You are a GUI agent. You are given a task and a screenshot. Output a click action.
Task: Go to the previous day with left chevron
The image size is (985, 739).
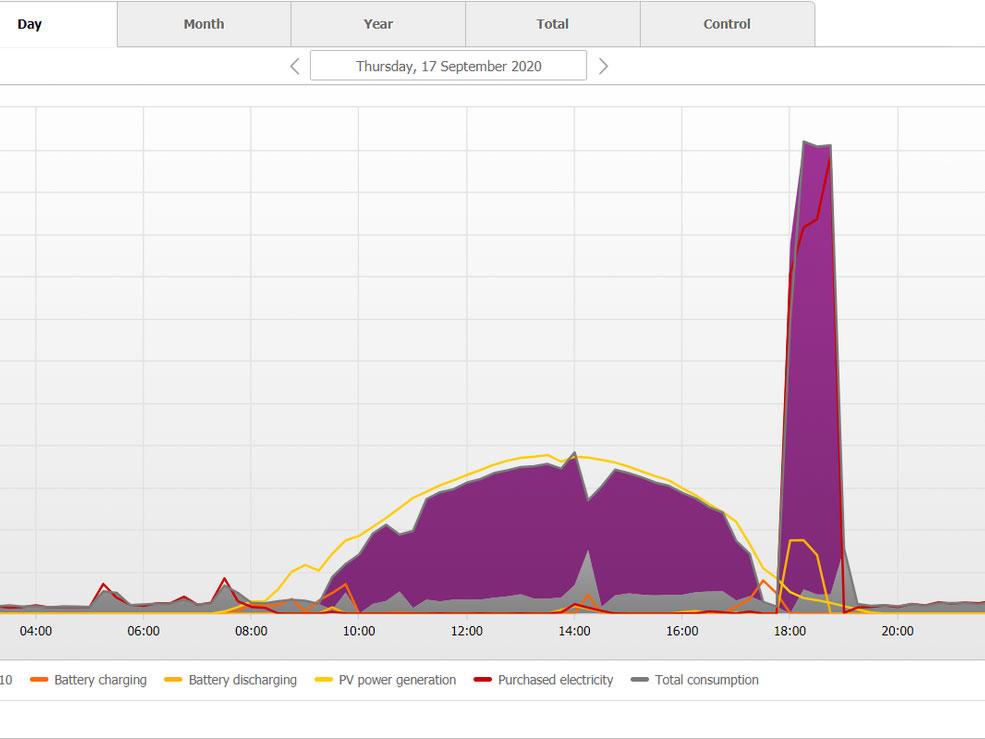coord(295,66)
